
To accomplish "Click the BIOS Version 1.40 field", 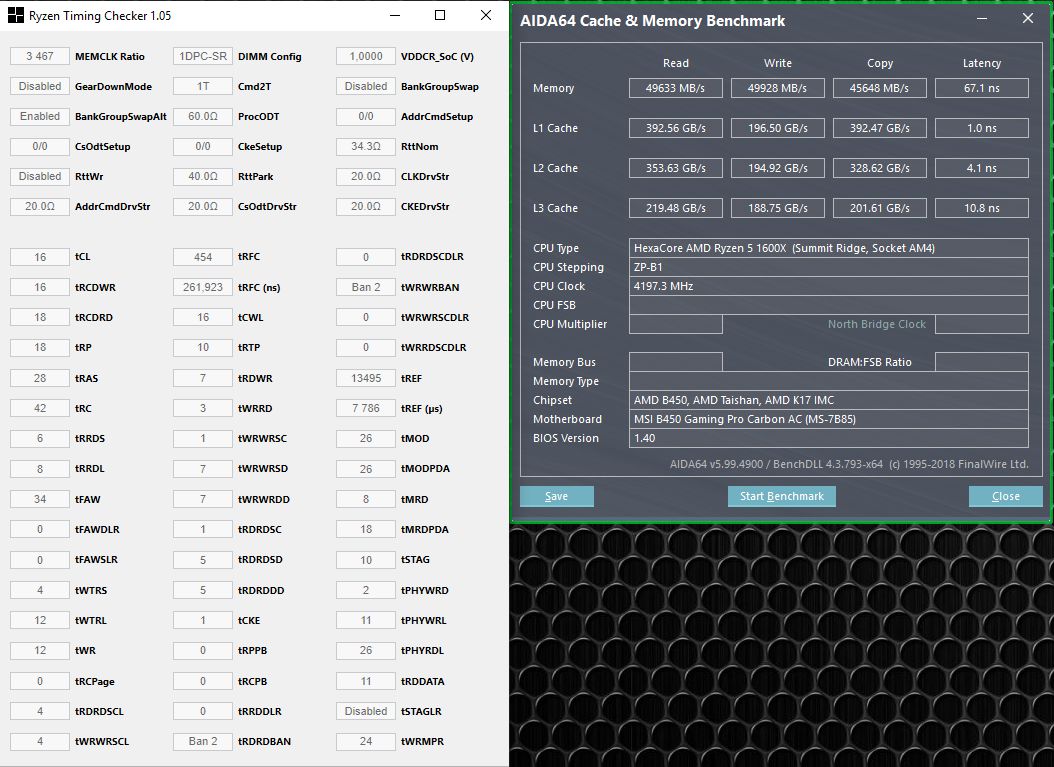I will (829, 438).
